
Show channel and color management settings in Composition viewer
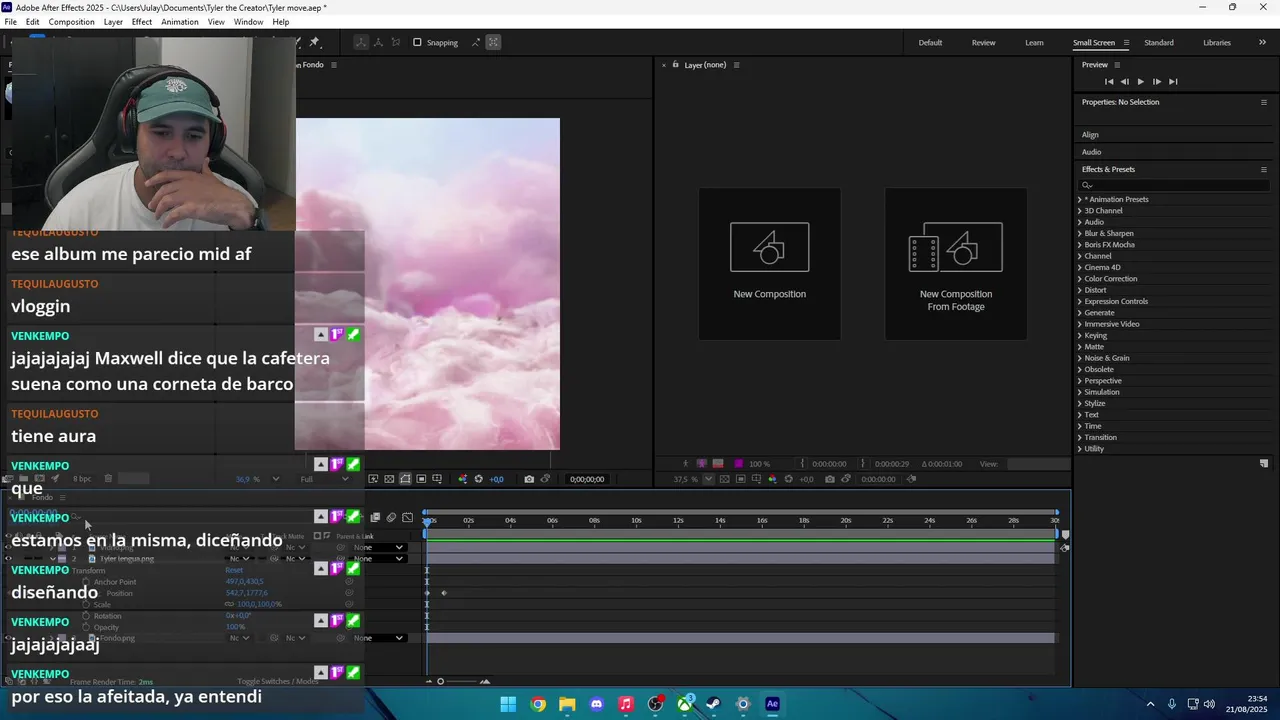tap(462, 479)
